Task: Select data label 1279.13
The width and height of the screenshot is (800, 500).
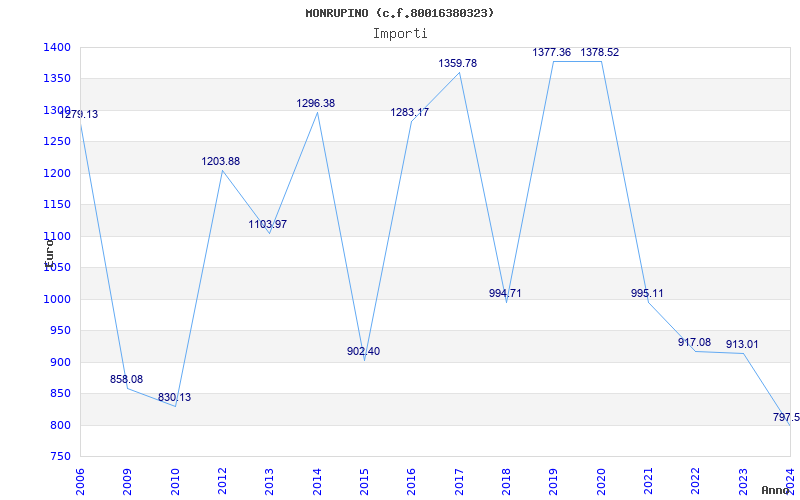Action: (x=79, y=114)
